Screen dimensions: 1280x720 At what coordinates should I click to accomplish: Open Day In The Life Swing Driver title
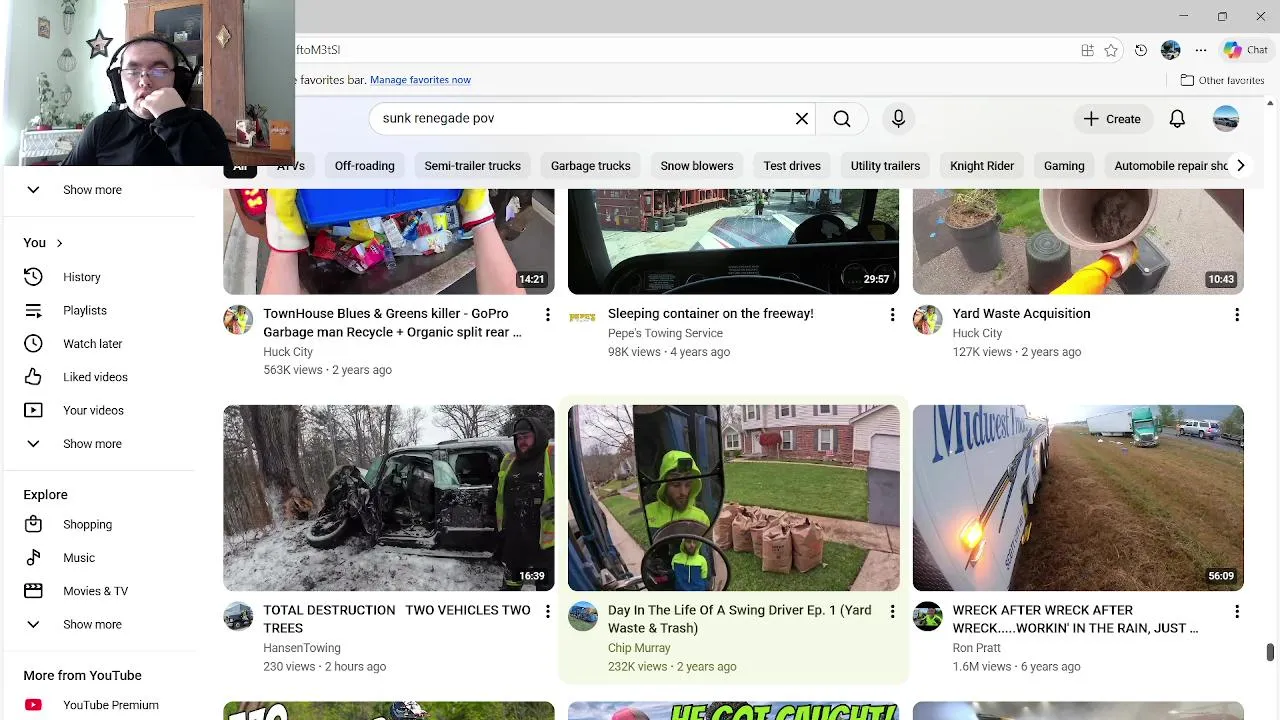(740, 619)
